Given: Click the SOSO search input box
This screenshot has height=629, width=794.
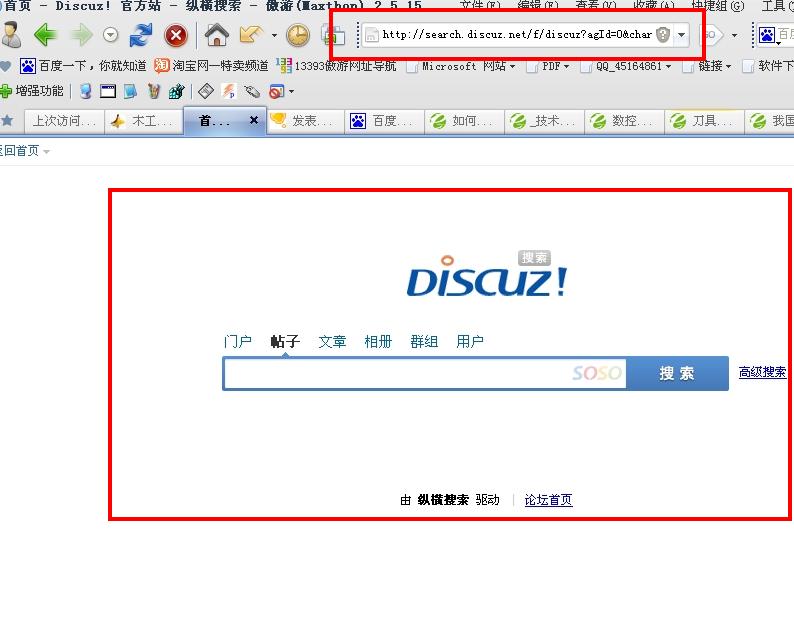Looking at the screenshot, I should click(x=425, y=374).
